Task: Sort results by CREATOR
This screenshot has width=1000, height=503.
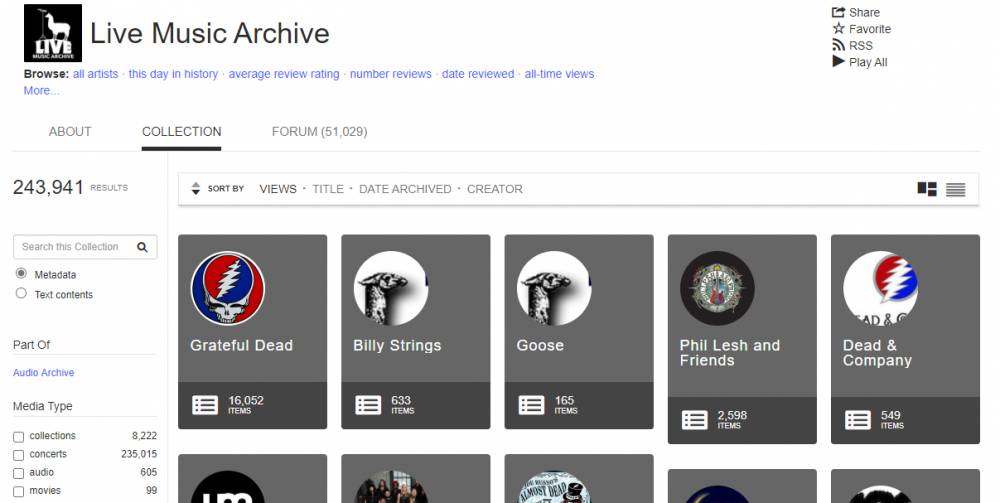Action: 495,189
